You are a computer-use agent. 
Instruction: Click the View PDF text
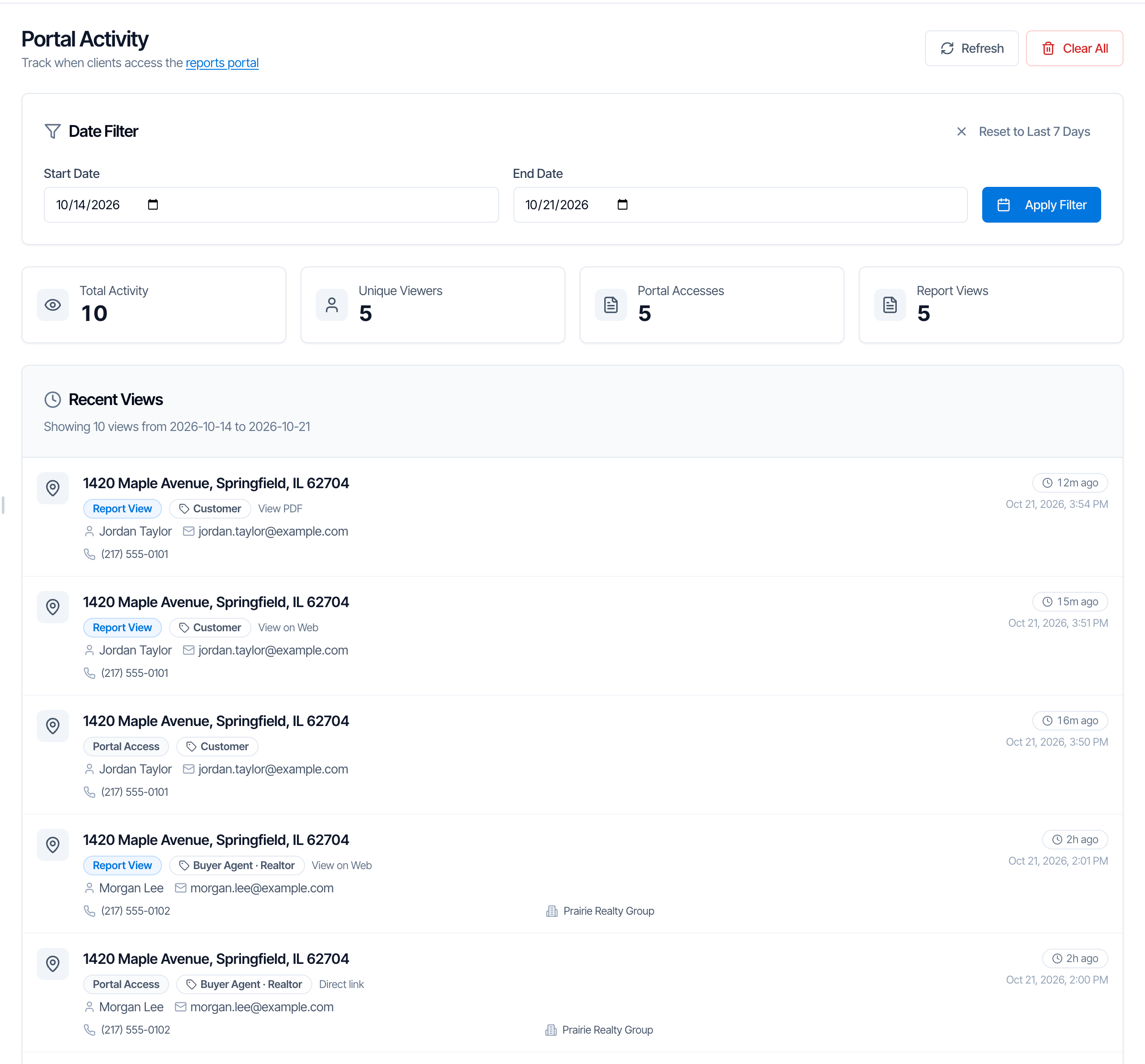pyautogui.click(x=280, y=509)
